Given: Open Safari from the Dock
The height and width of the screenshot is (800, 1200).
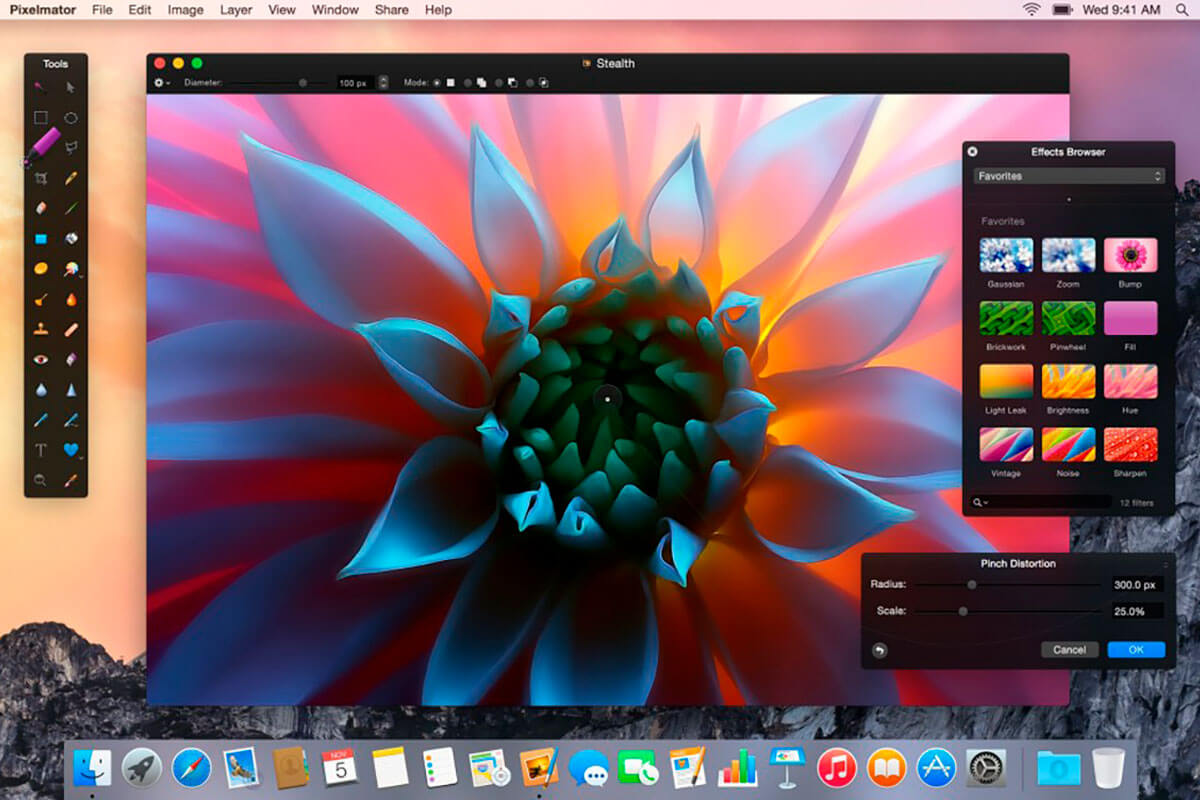Looking at the screenshot, I should pos(191,767).
